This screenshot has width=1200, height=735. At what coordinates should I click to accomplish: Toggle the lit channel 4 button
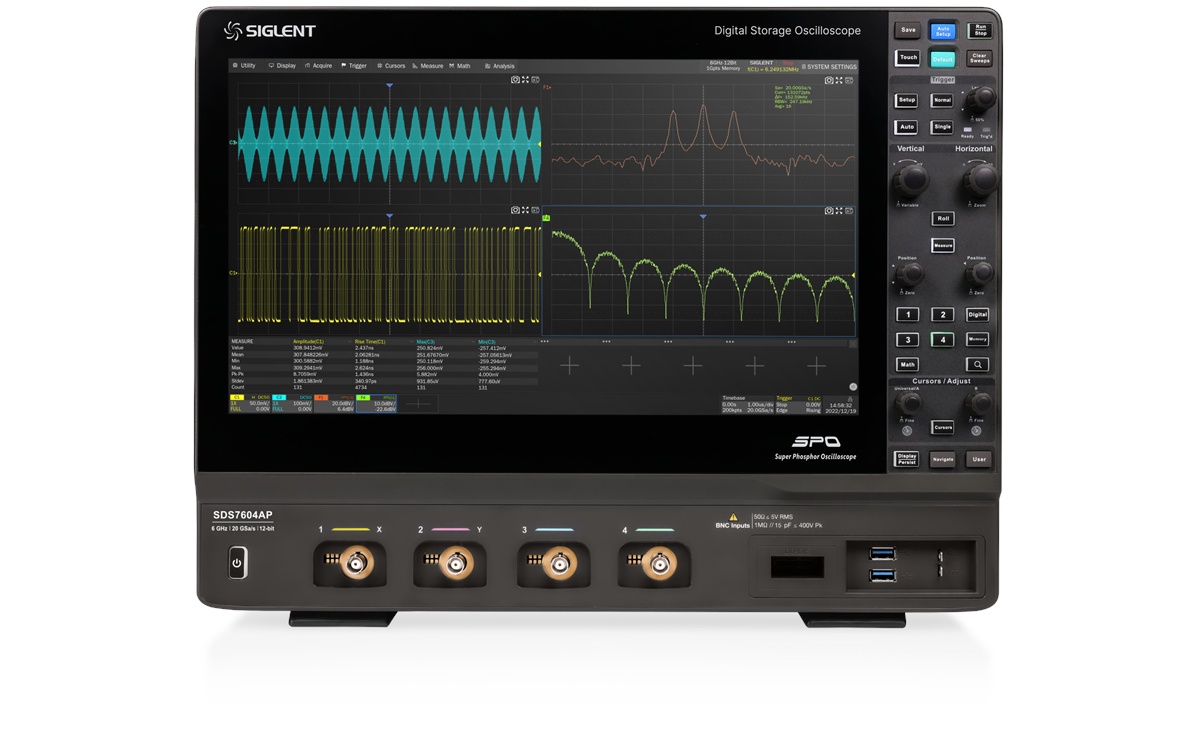(943, 340)
